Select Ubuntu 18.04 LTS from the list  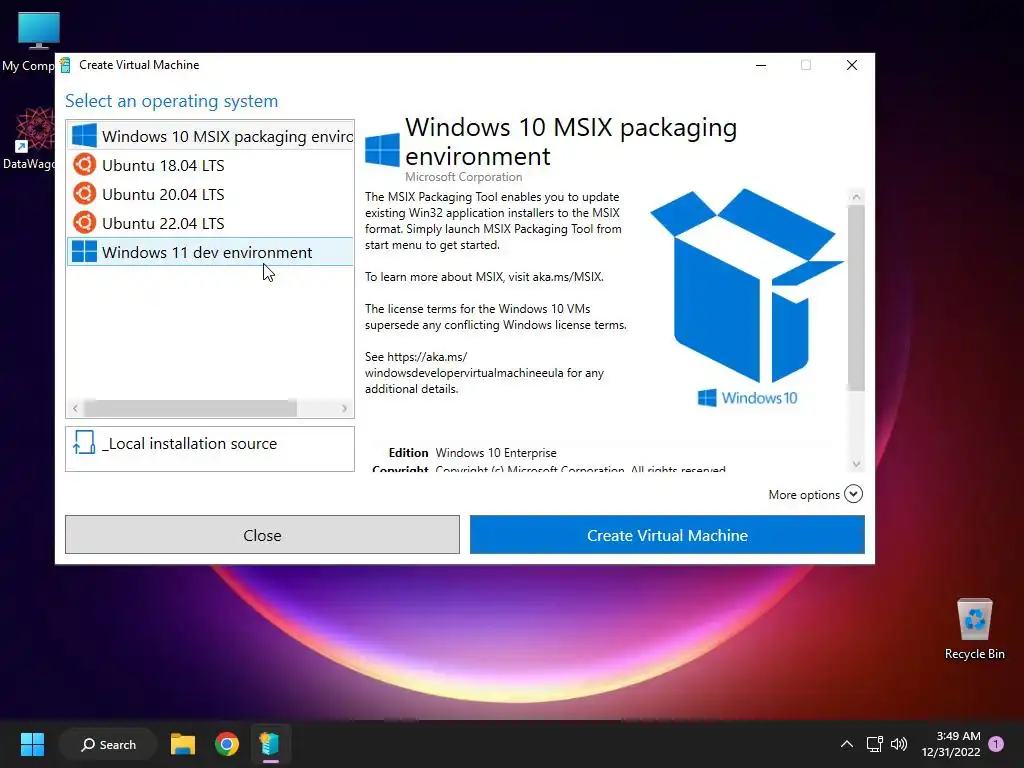pyautogui.click(x=210, y=165)
